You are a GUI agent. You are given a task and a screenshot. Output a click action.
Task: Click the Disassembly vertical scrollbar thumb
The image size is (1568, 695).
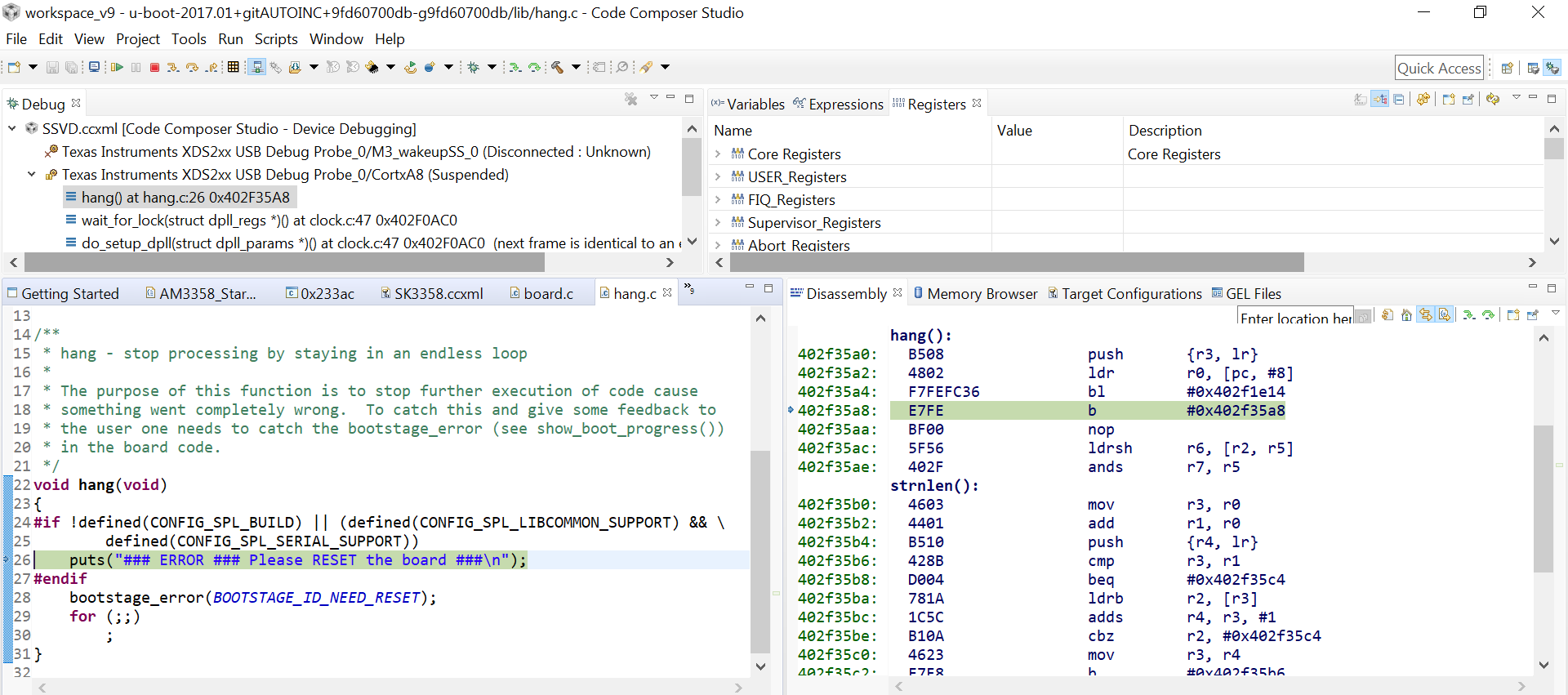1543,498
